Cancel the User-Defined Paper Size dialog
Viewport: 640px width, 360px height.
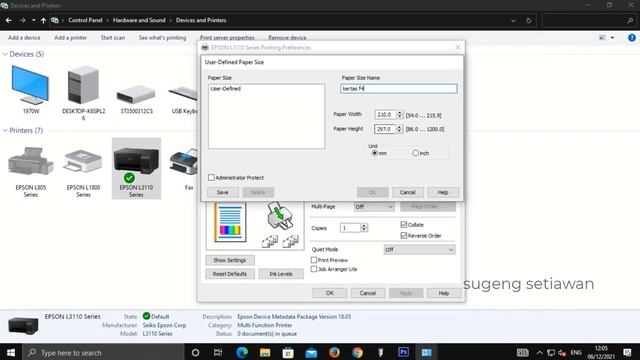(407, 192)
